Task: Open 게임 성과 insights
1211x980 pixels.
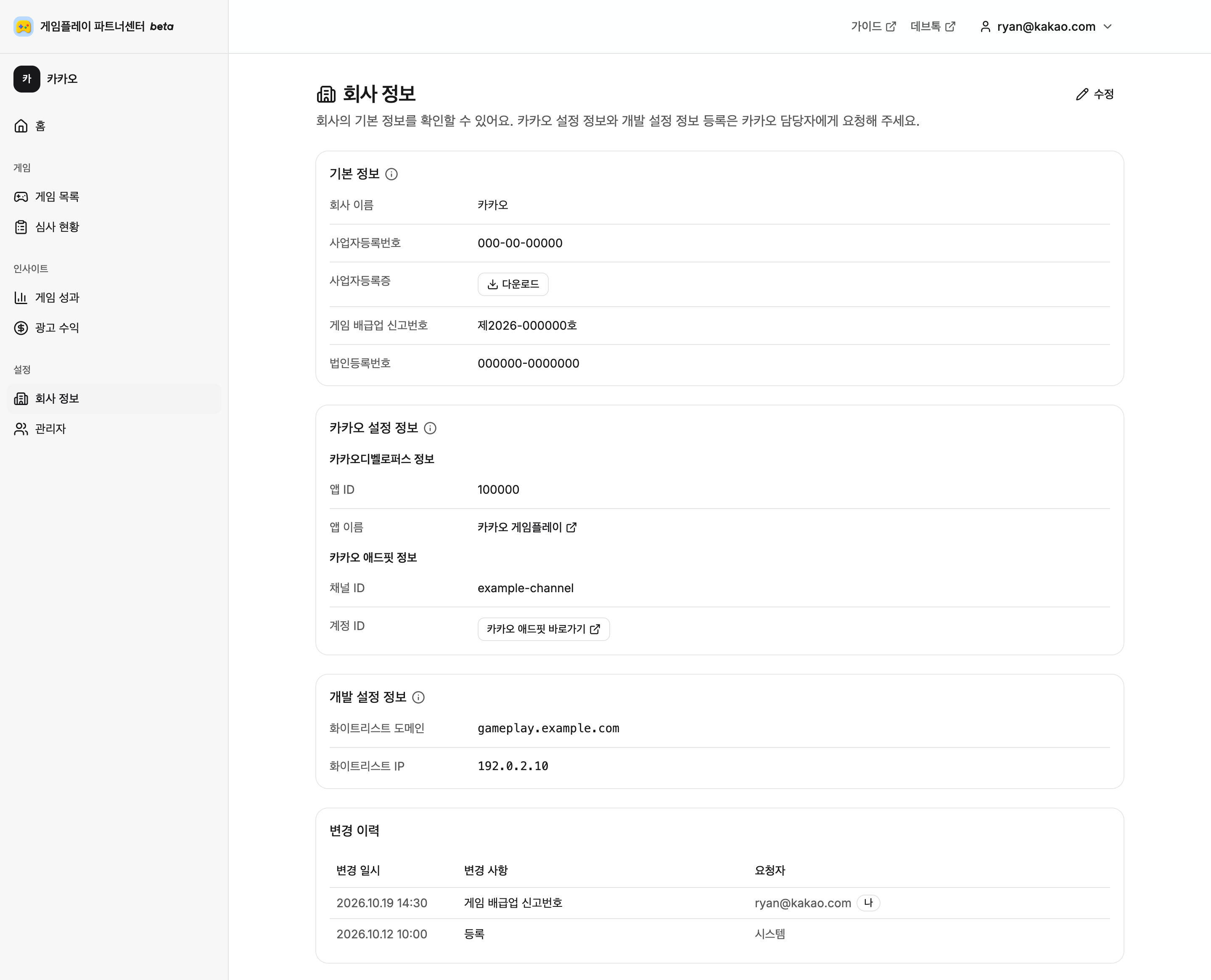Action: (114, 297)
